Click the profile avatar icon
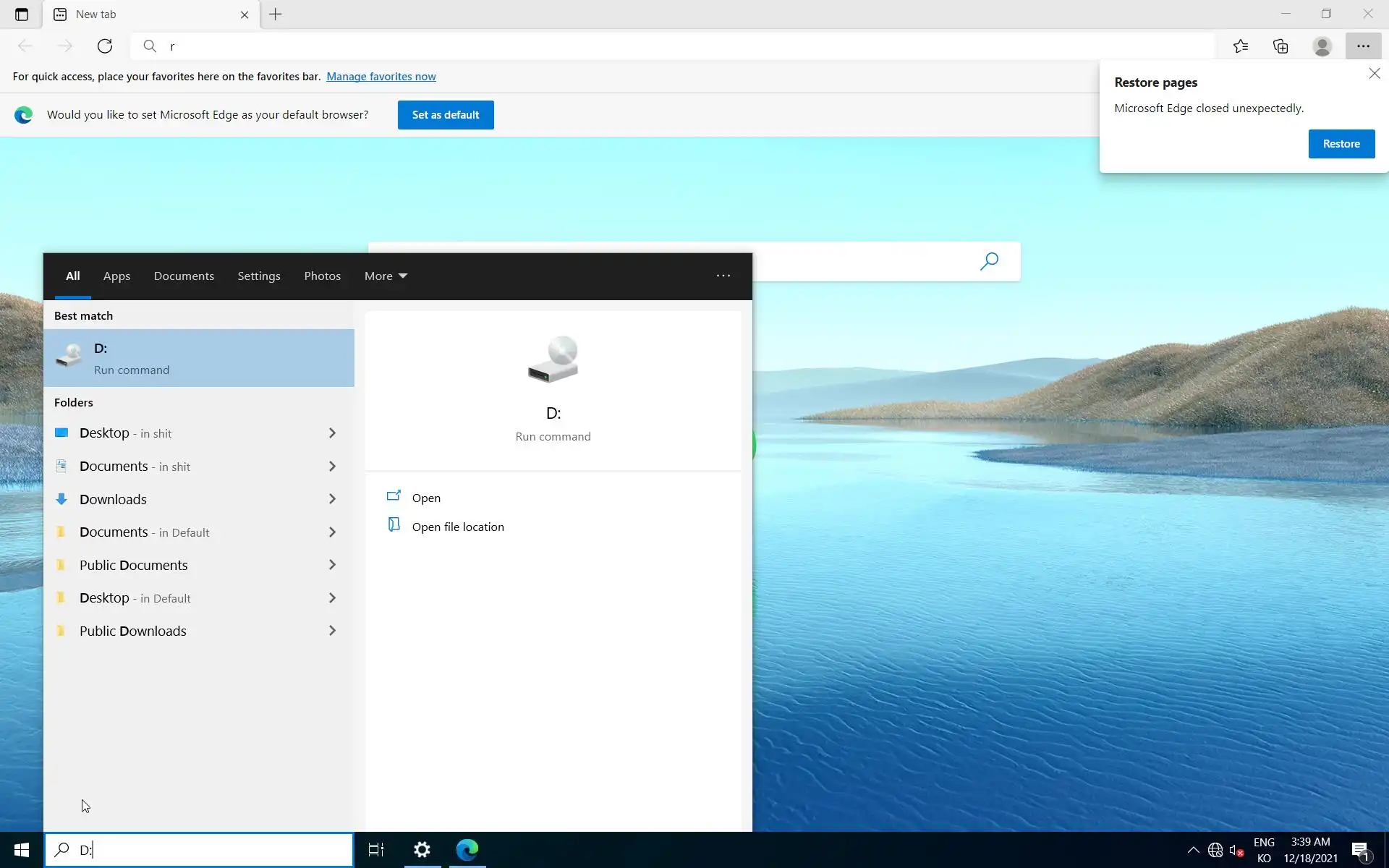This screenshot has width=1389, height=868. point(1322,46)
